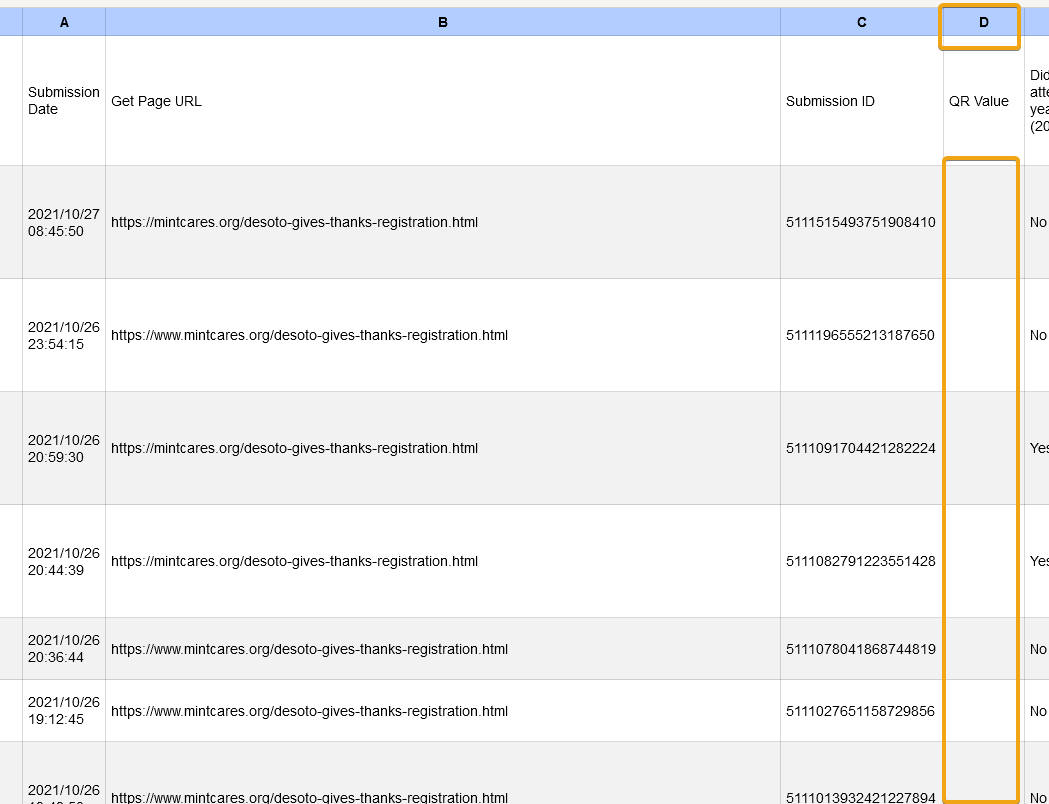The height and width of the screenshot is (804, 1049).
Task: Open the URL in the 20:36:44 submission row
Action: 309,649
